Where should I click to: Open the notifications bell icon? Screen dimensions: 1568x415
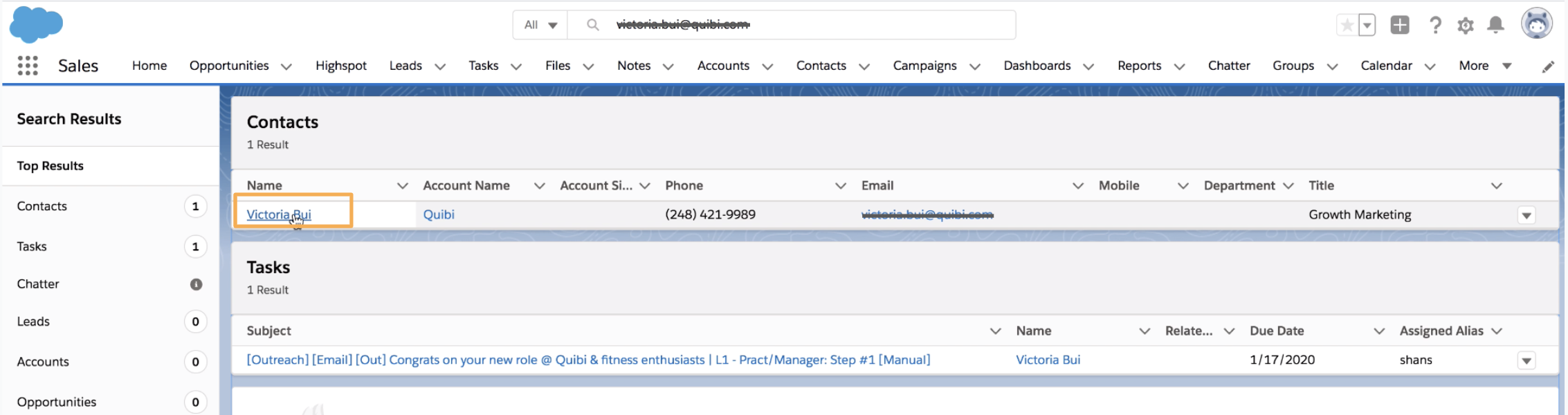pyautogui.click(x=1496, y=25)
